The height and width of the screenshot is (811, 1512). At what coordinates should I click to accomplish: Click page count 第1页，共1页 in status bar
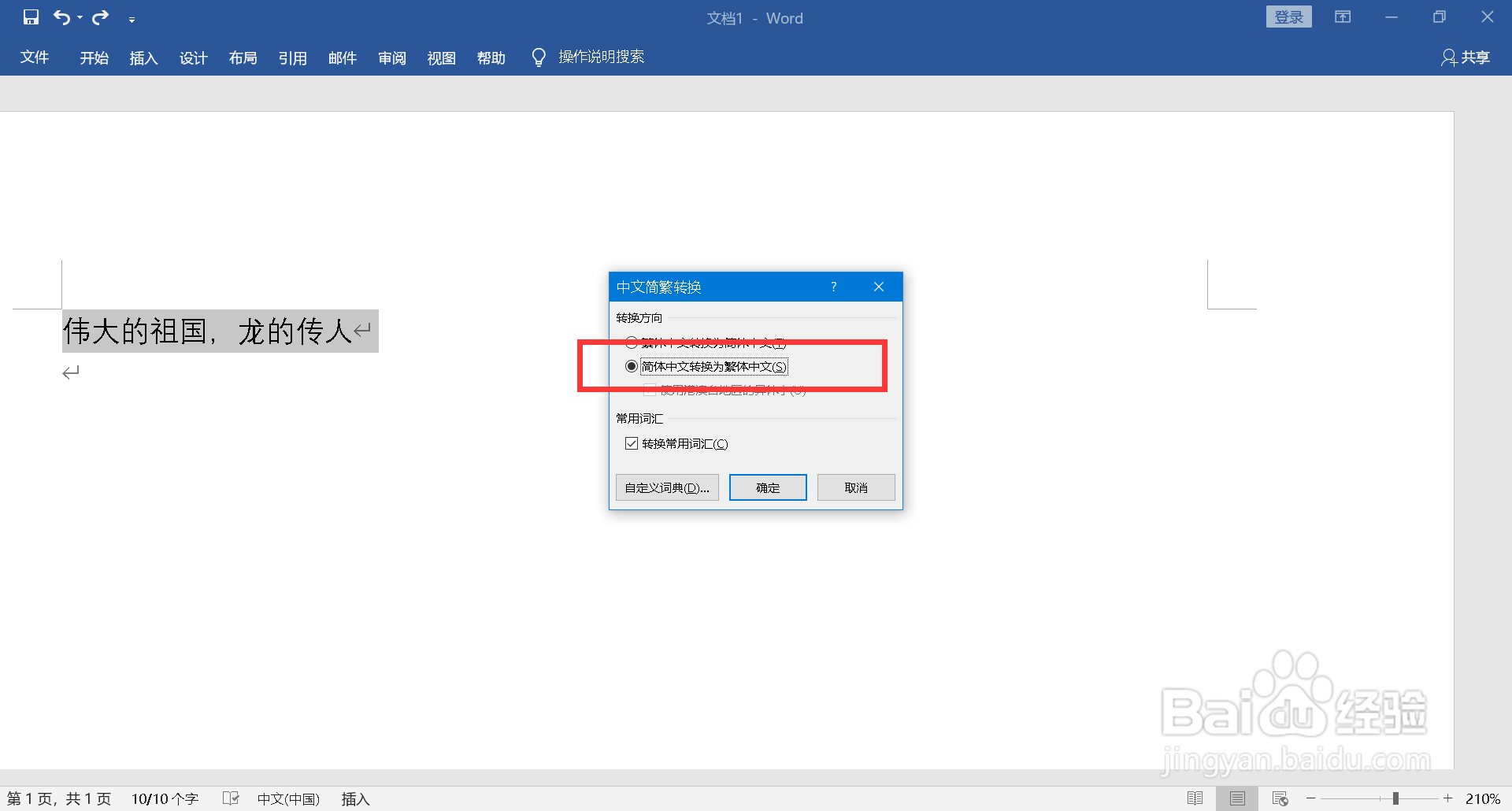pyautogui.click(x=59, y=798)
